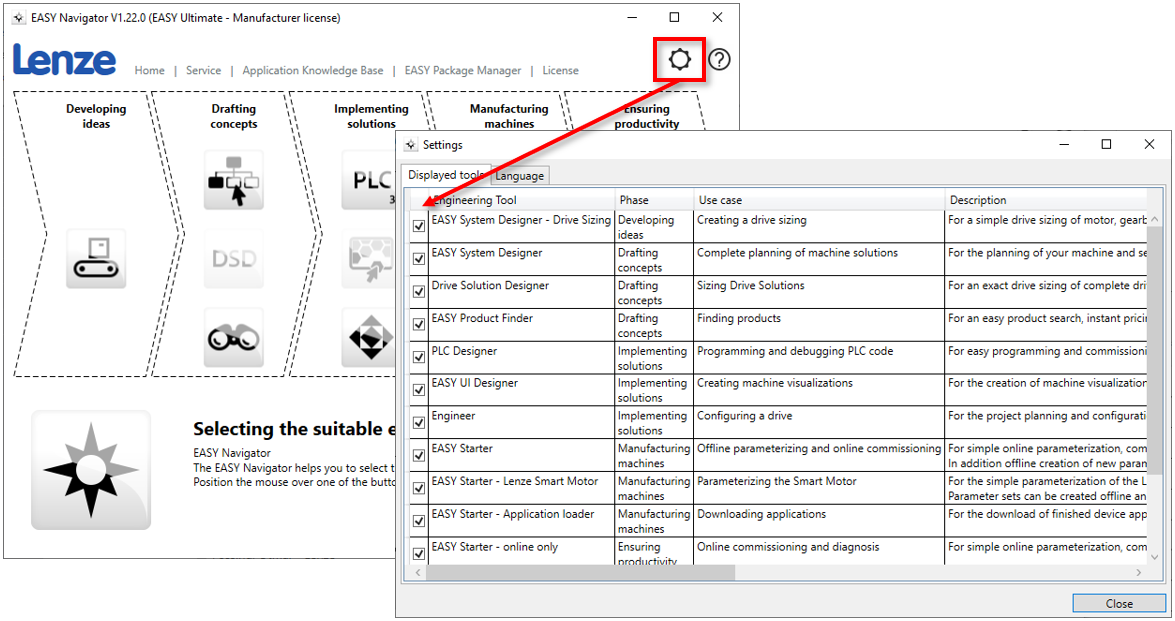
Task: Uncheck the EASY System Designer - Drive Sizing checkbox
Action: pos(419,226)
